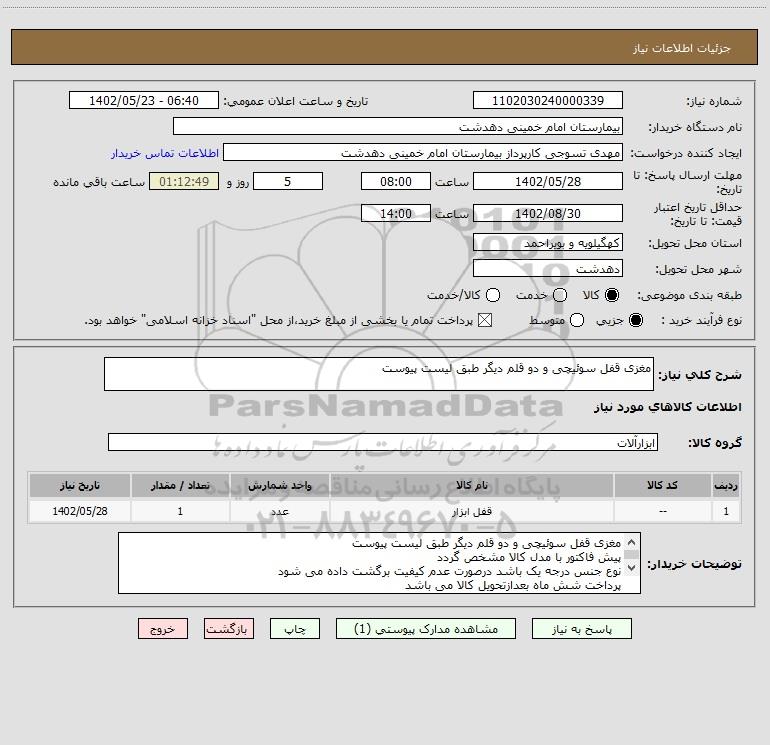
Task: Select the کالا radio button
Action: [611, 295]
